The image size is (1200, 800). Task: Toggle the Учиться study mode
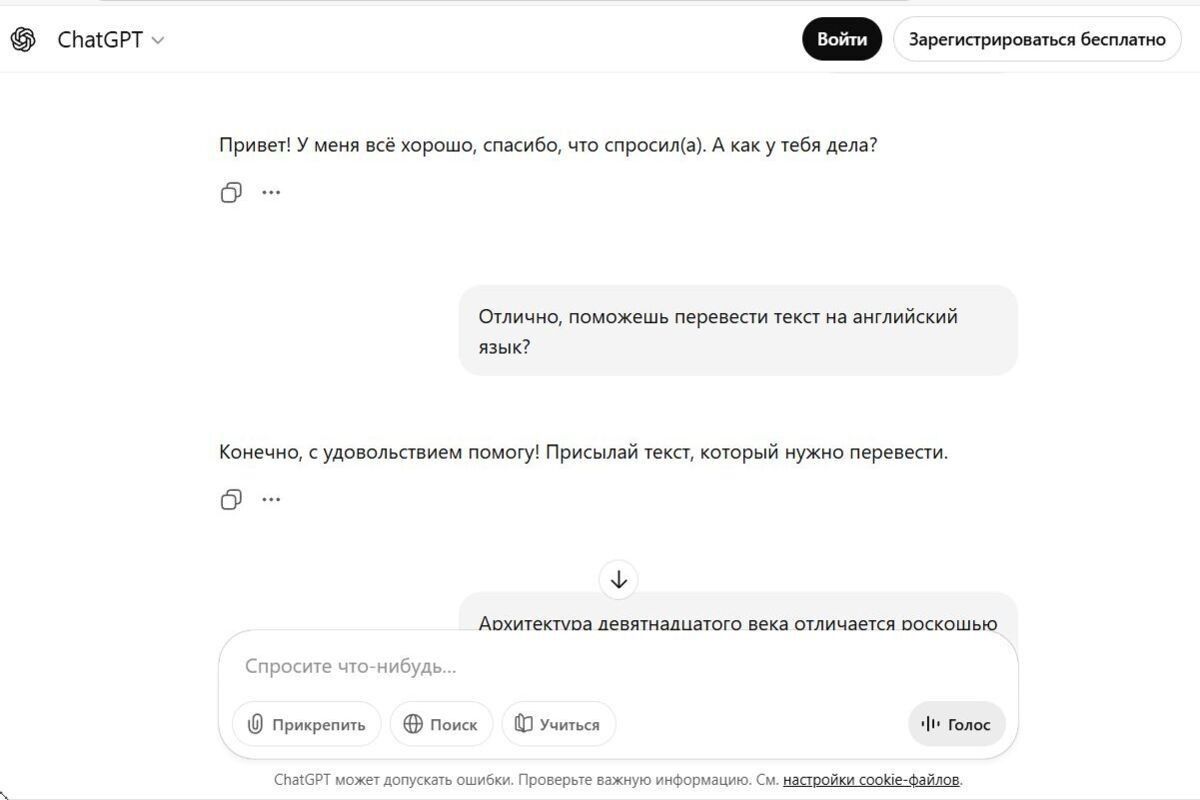(x=558, y=724)
